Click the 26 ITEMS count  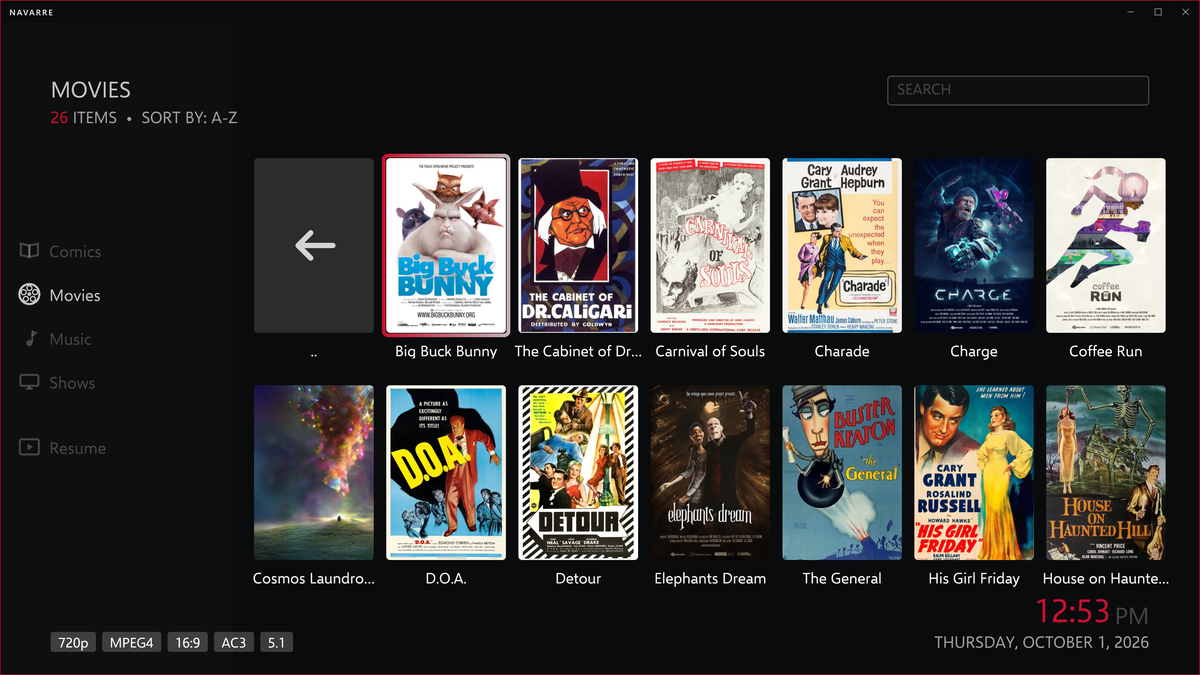(x=84, y=118)
